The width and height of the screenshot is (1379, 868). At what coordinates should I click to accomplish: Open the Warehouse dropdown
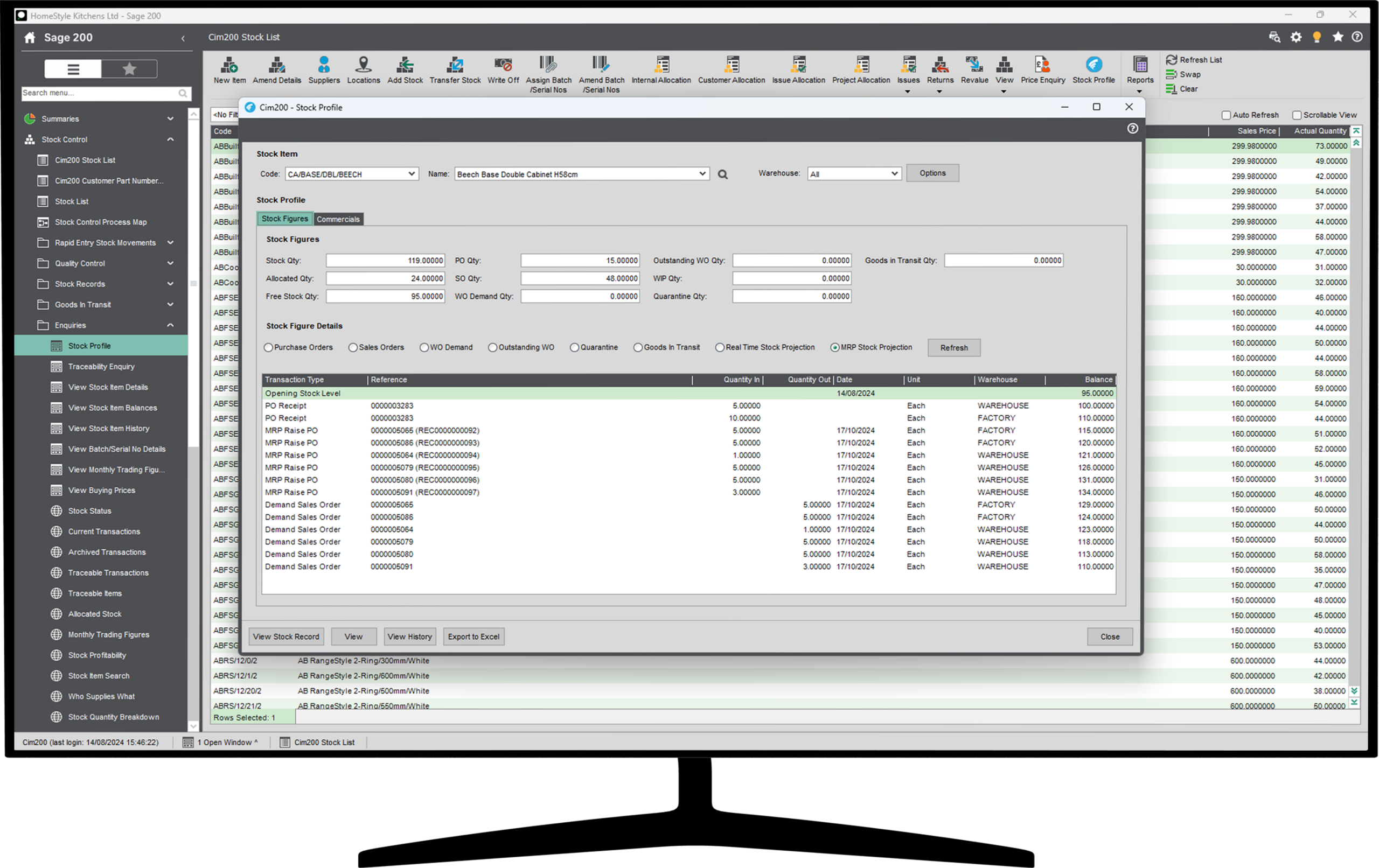click(894, 174)
